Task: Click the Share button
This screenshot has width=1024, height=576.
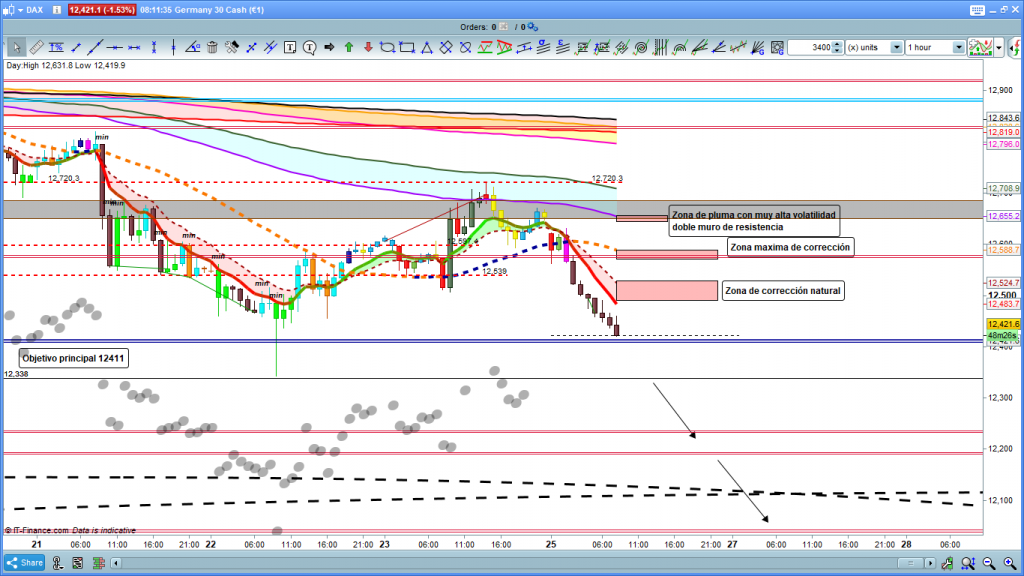Action: [x=26, y=562]
